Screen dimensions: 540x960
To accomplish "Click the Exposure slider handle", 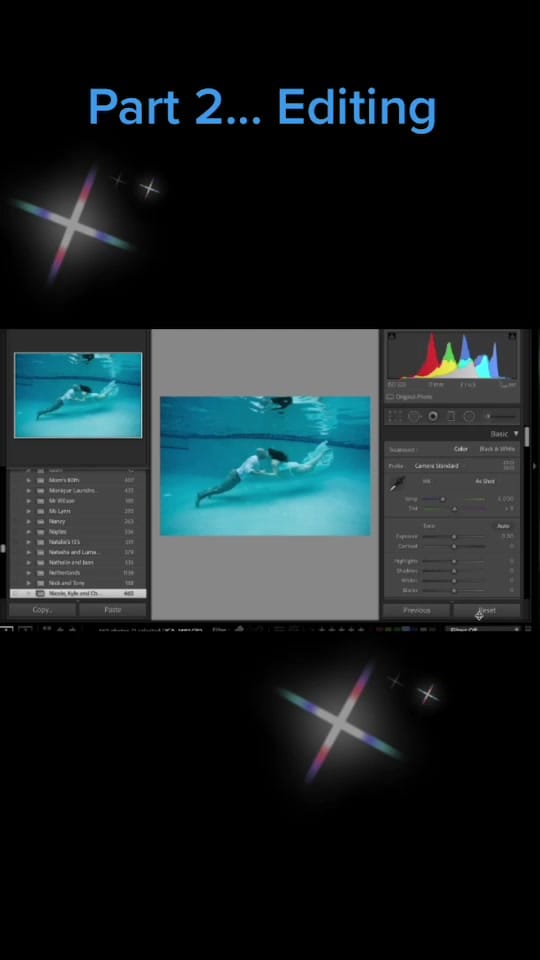I will (x=454, y=536).
